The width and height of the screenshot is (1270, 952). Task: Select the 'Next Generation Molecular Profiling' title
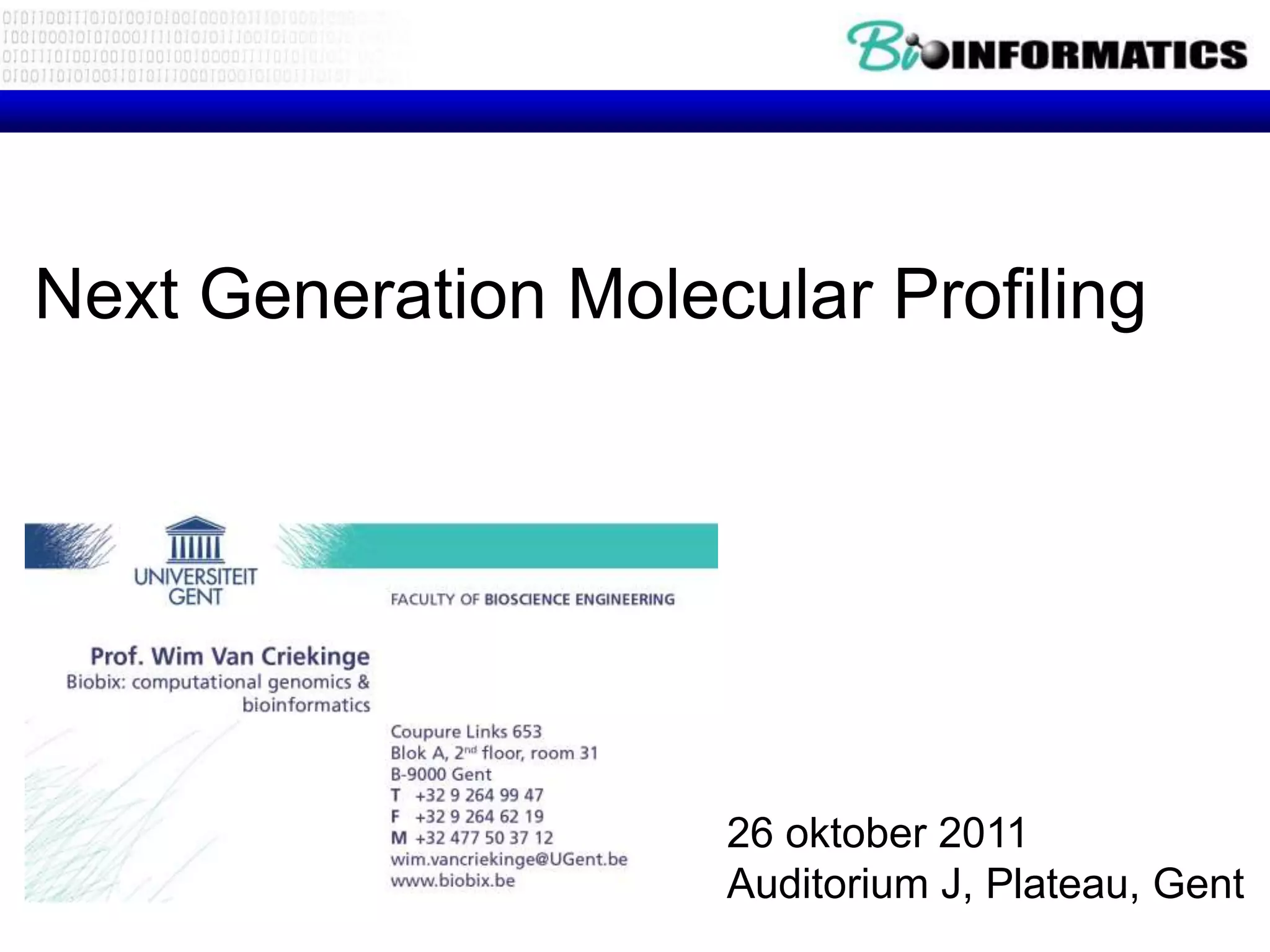pos(589,294)
